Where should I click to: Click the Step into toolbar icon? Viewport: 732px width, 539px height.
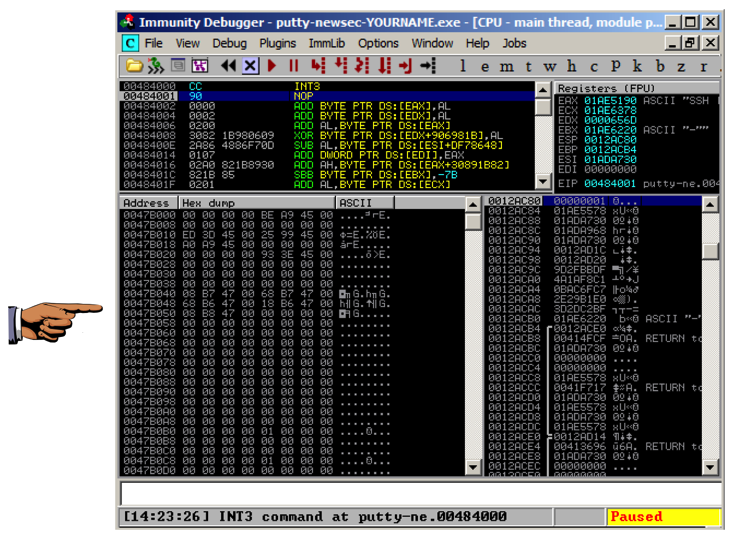click(x=318, y=66)
